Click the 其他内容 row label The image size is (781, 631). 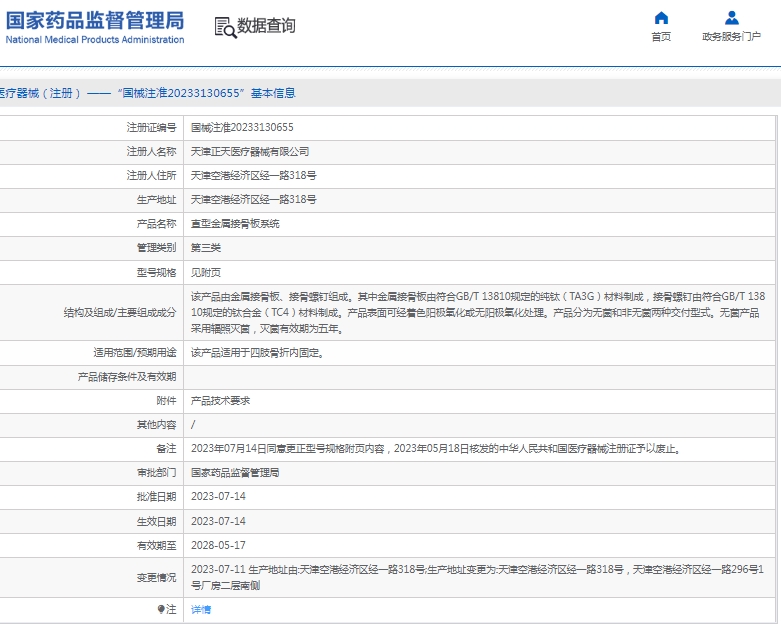(x=156, y=425)
